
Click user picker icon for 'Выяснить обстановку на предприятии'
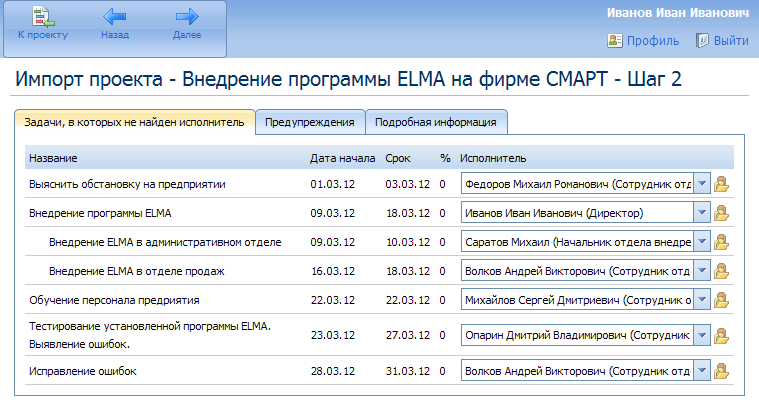point(721,184)
